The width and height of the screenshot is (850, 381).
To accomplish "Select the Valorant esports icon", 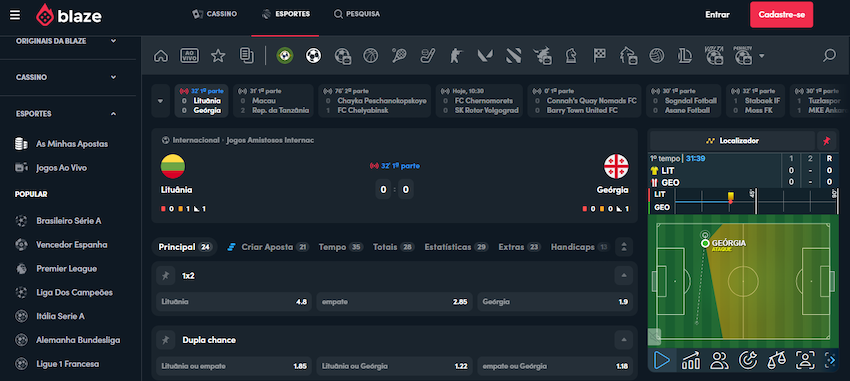I will coord(484,55).
